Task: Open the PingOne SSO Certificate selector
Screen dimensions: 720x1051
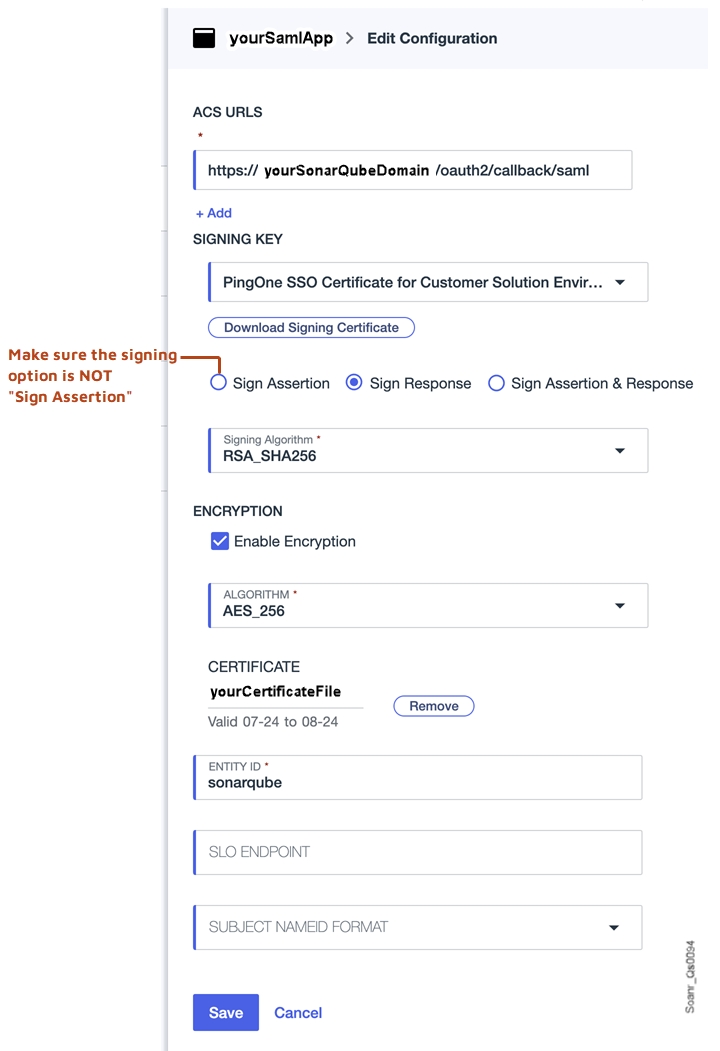Action: click(428, 282)
